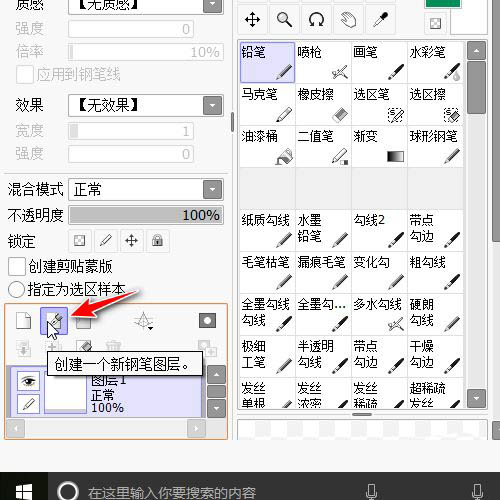Click the layer list scroll-down arrow
The width and height of the screenshot is (500, 500).
click(x=216, y=408)
